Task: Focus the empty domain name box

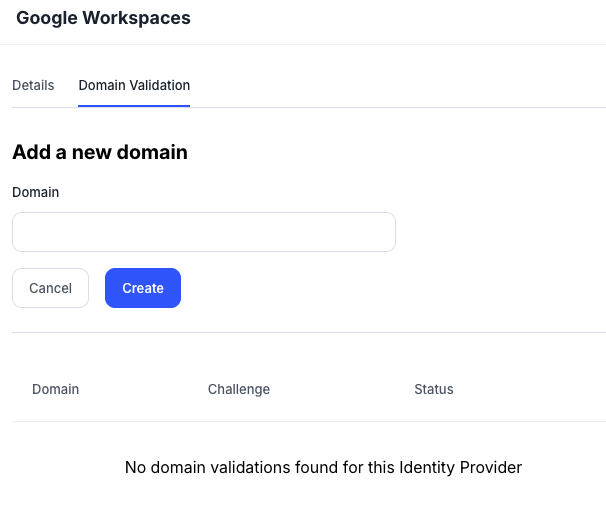Action: pos(204,232)
